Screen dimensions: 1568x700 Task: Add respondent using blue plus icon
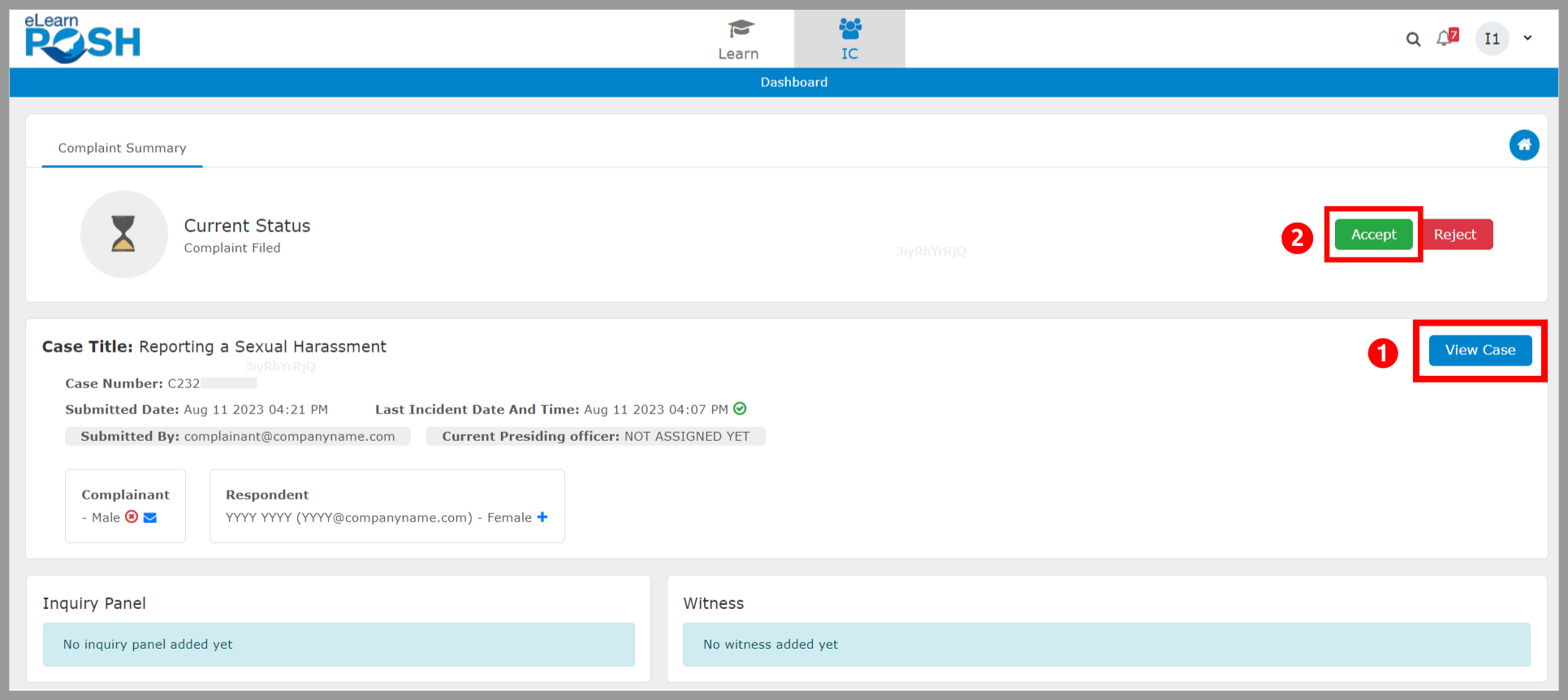coord(542,517)
